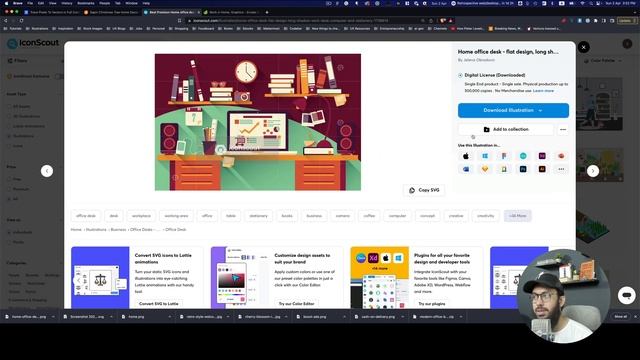Click the 'coffee' tag
This screenshot has width=640, height=360.
tap(369, 216)
